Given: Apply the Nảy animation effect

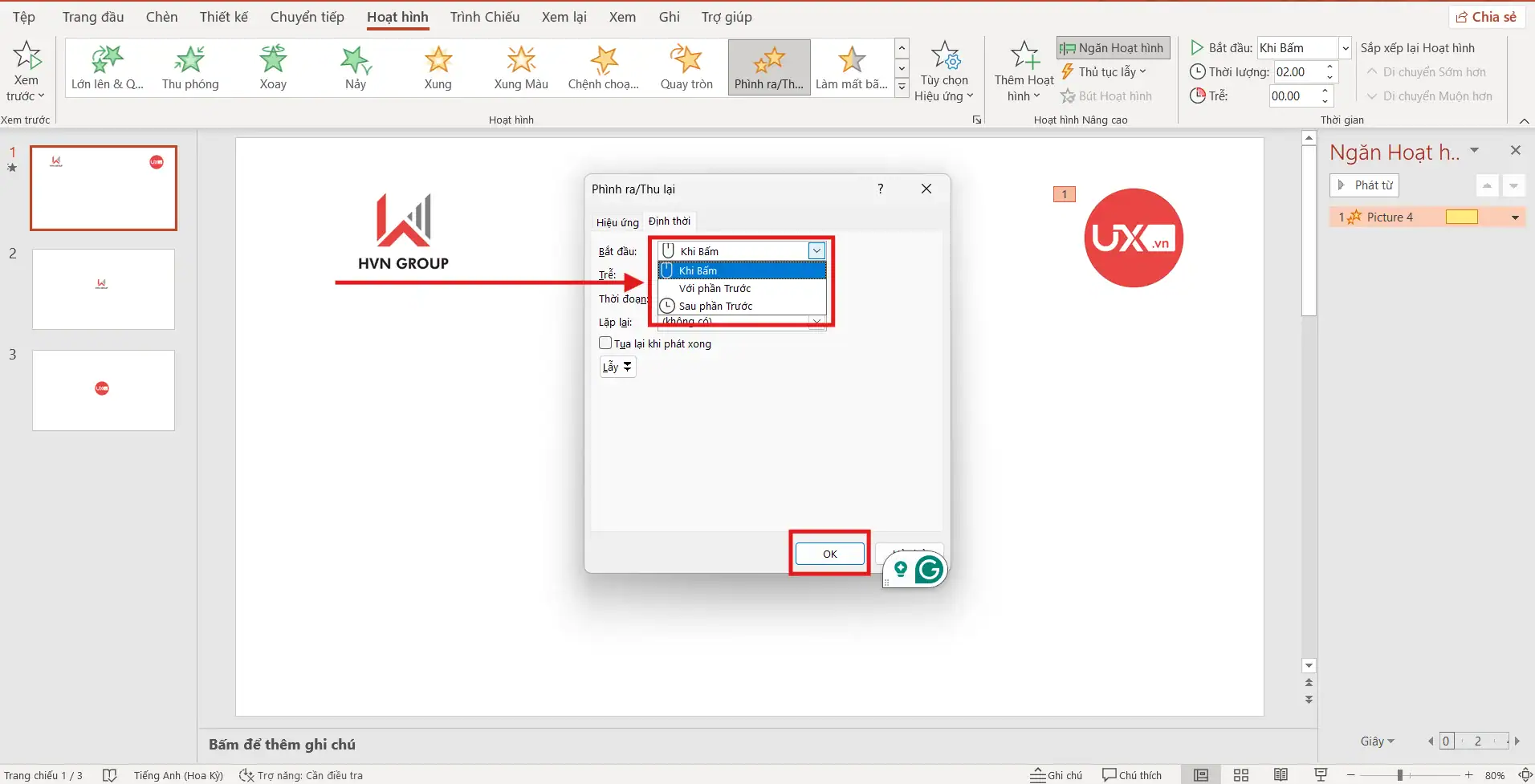Looking at the screenshot, I should (x=356, y=67).
